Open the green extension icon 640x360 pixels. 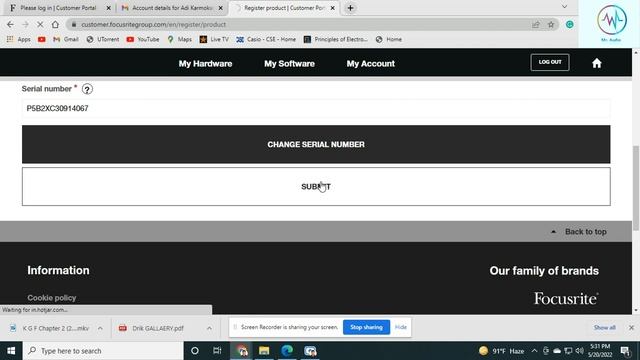point(570,24)
